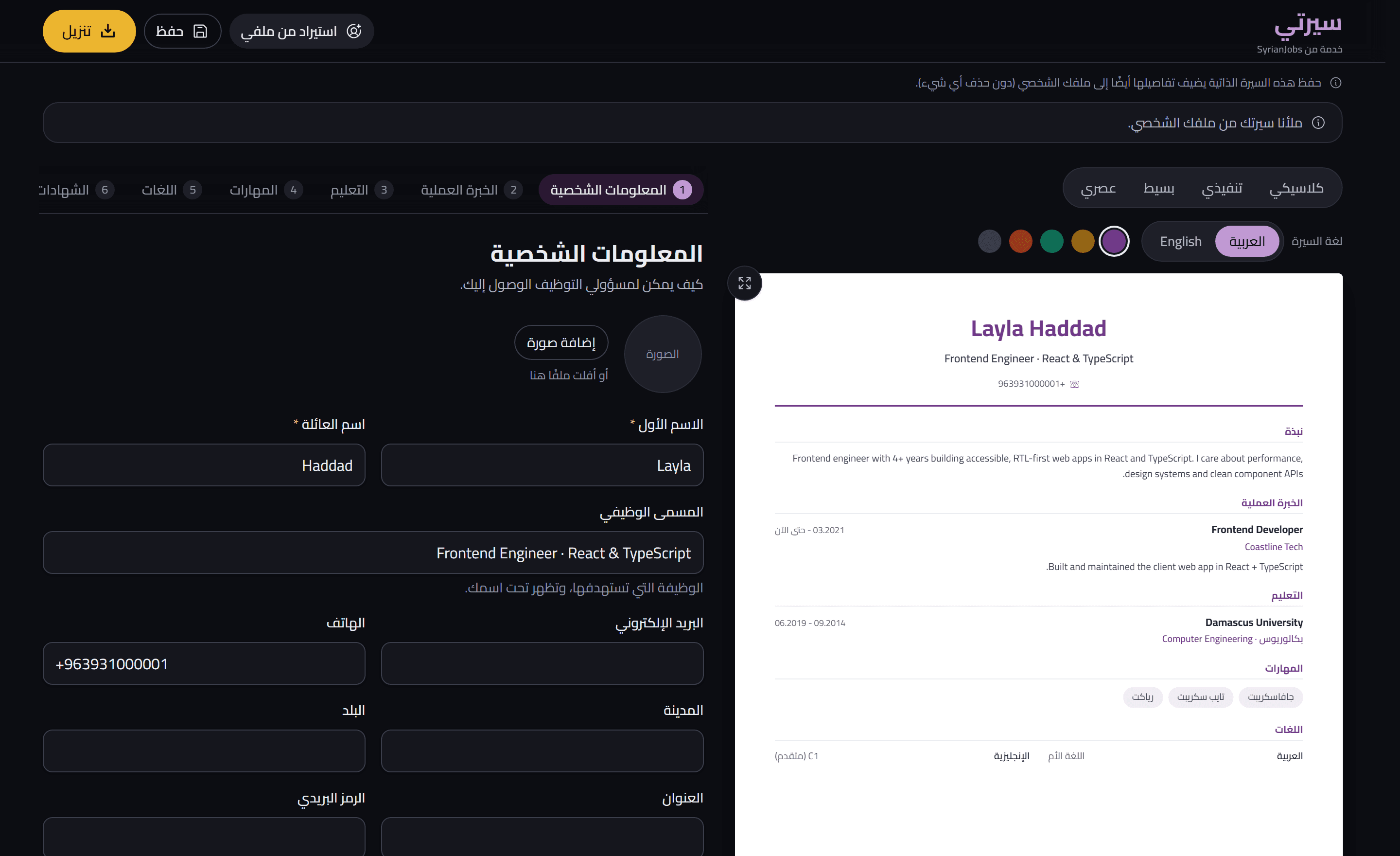The height and width of the screenshot is (856, 1400).
Task: Focus the empty العنوان field
Action: point(542,837)
